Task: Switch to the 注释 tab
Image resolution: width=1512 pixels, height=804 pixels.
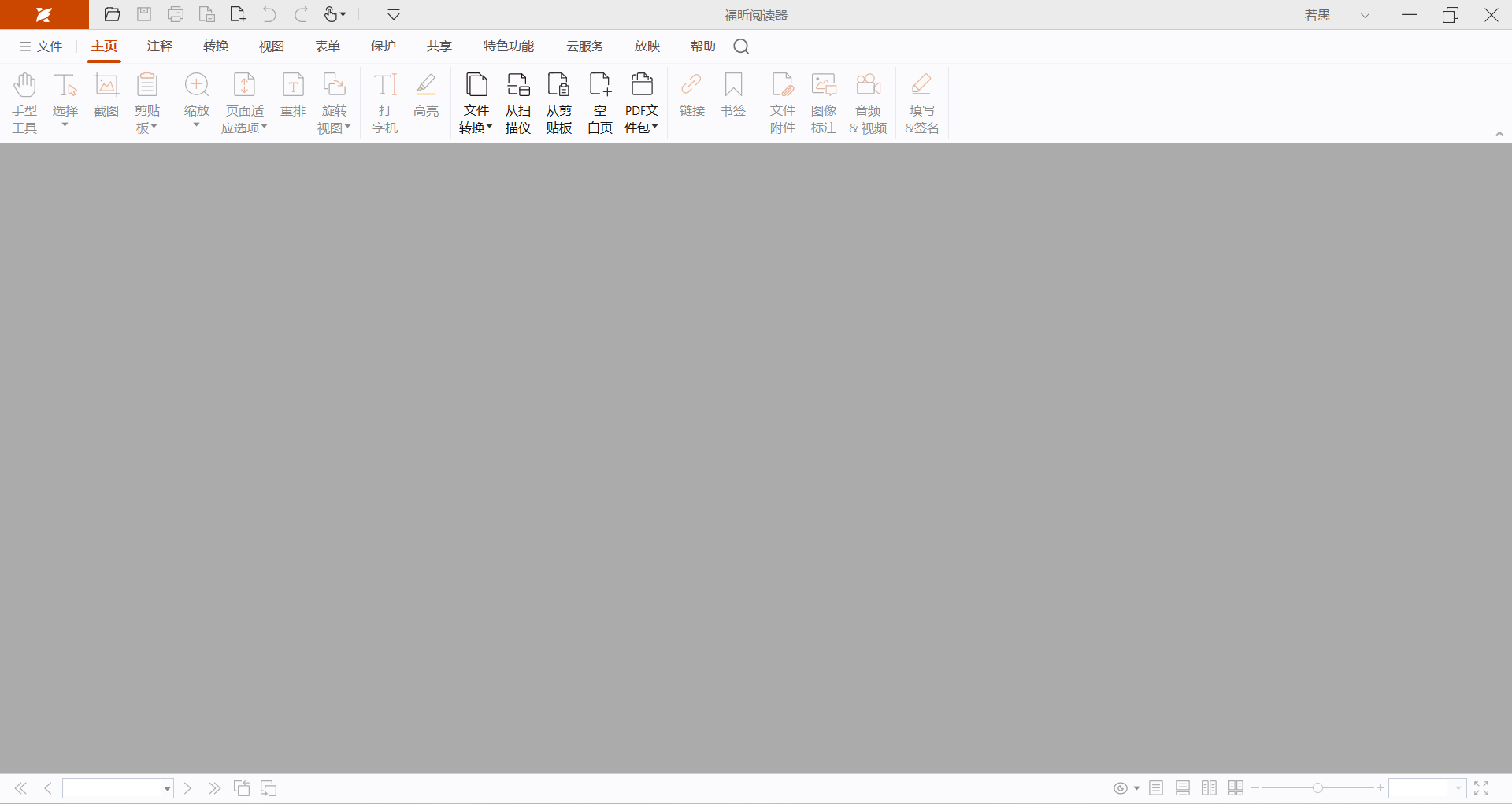Action: point(160,46)
